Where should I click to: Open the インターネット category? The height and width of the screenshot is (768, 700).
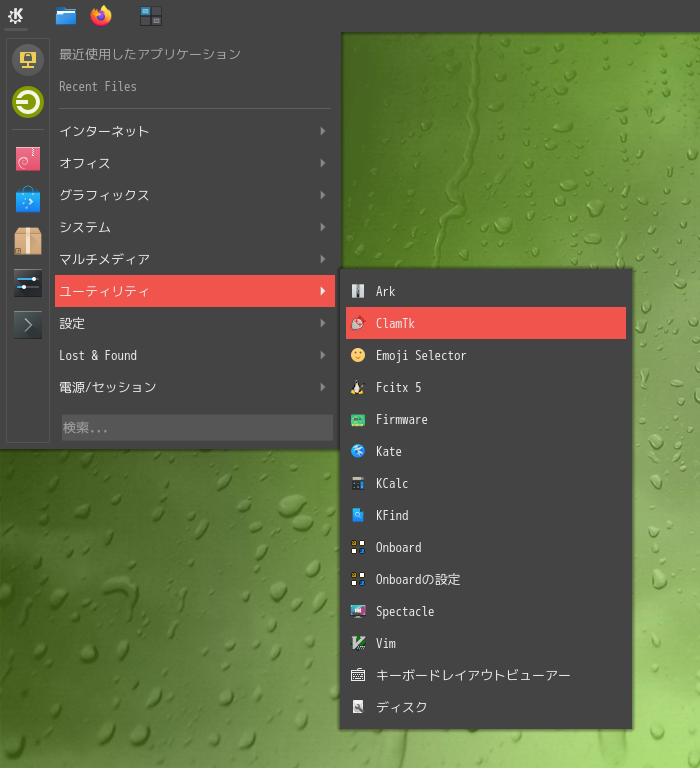[194, 131]
